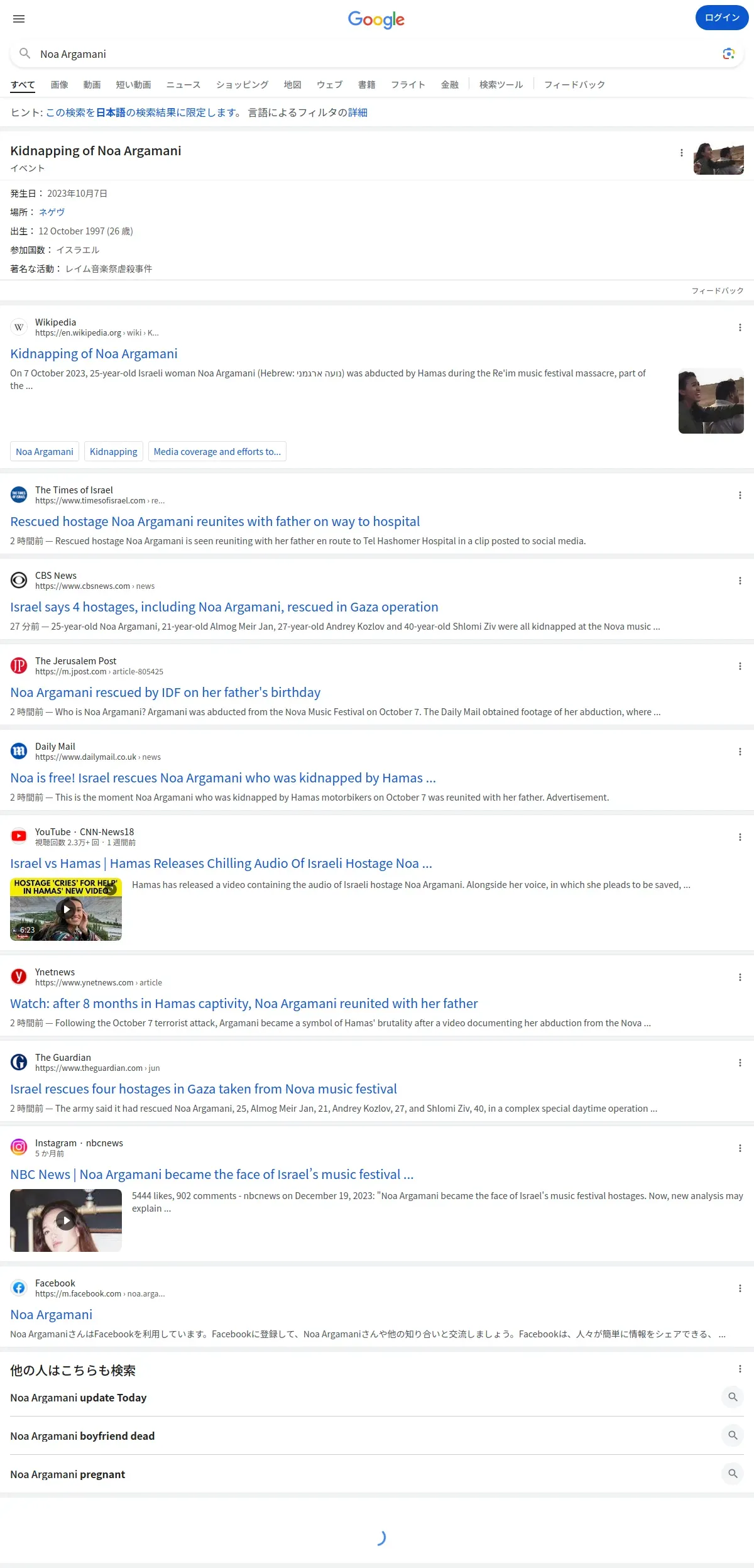Open the hamburger menu icon

click(19, 19)
